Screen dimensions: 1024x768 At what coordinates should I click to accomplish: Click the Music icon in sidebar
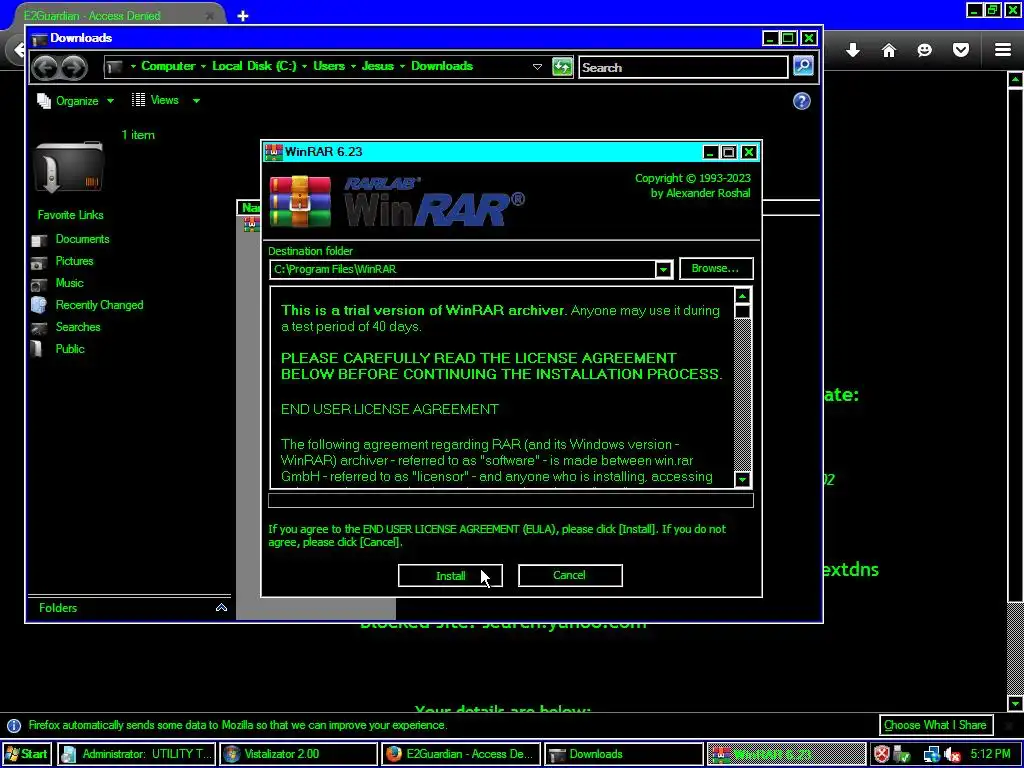coord(39,285)
